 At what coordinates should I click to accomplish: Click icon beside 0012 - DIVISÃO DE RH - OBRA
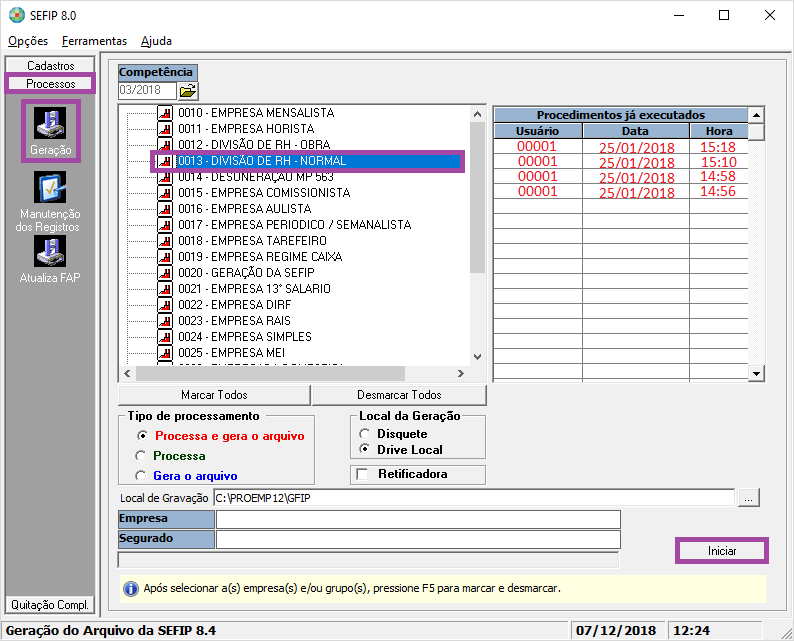tap(165, 144)
